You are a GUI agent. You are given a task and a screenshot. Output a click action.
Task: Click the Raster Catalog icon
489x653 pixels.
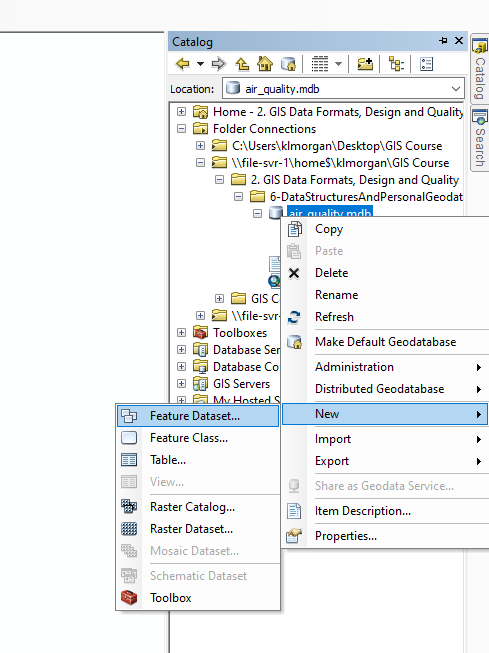pyautogui.click(x=129, y=507)
